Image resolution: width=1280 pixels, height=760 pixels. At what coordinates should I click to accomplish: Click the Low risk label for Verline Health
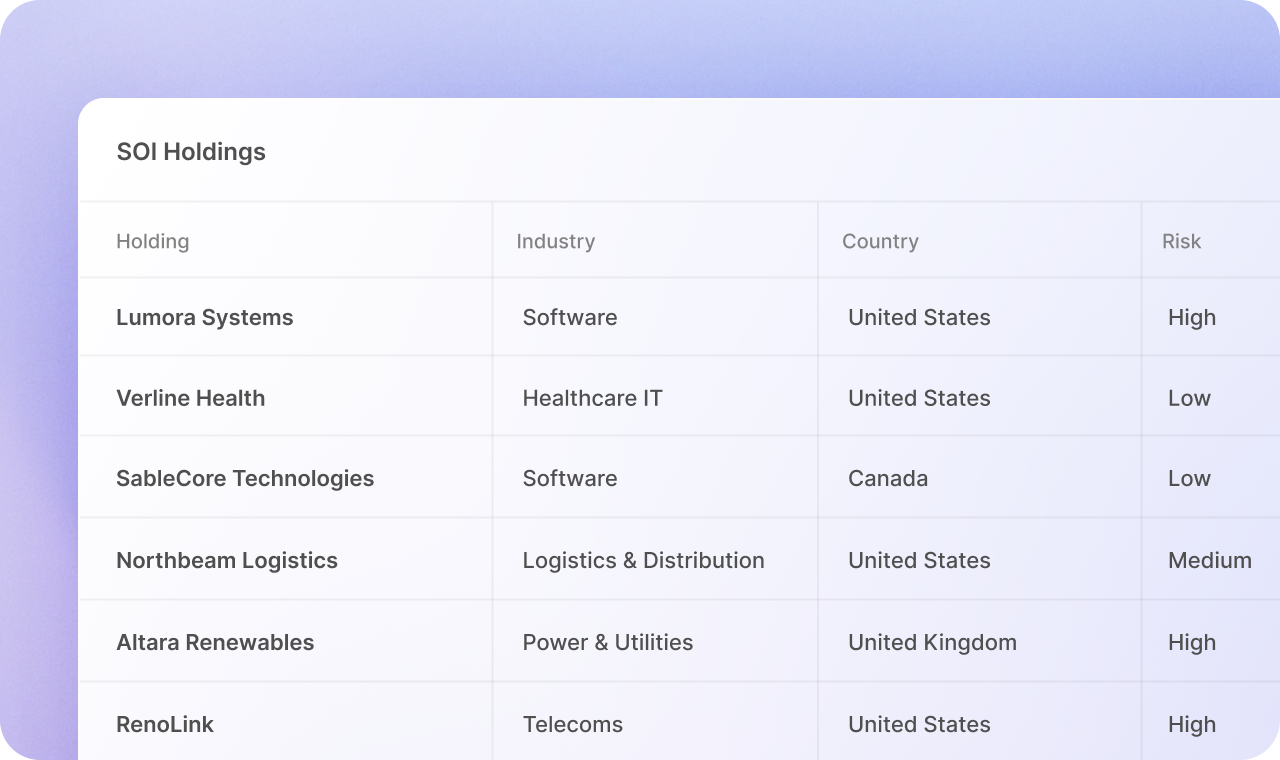pyautogui.click(x=1189, y=398)
